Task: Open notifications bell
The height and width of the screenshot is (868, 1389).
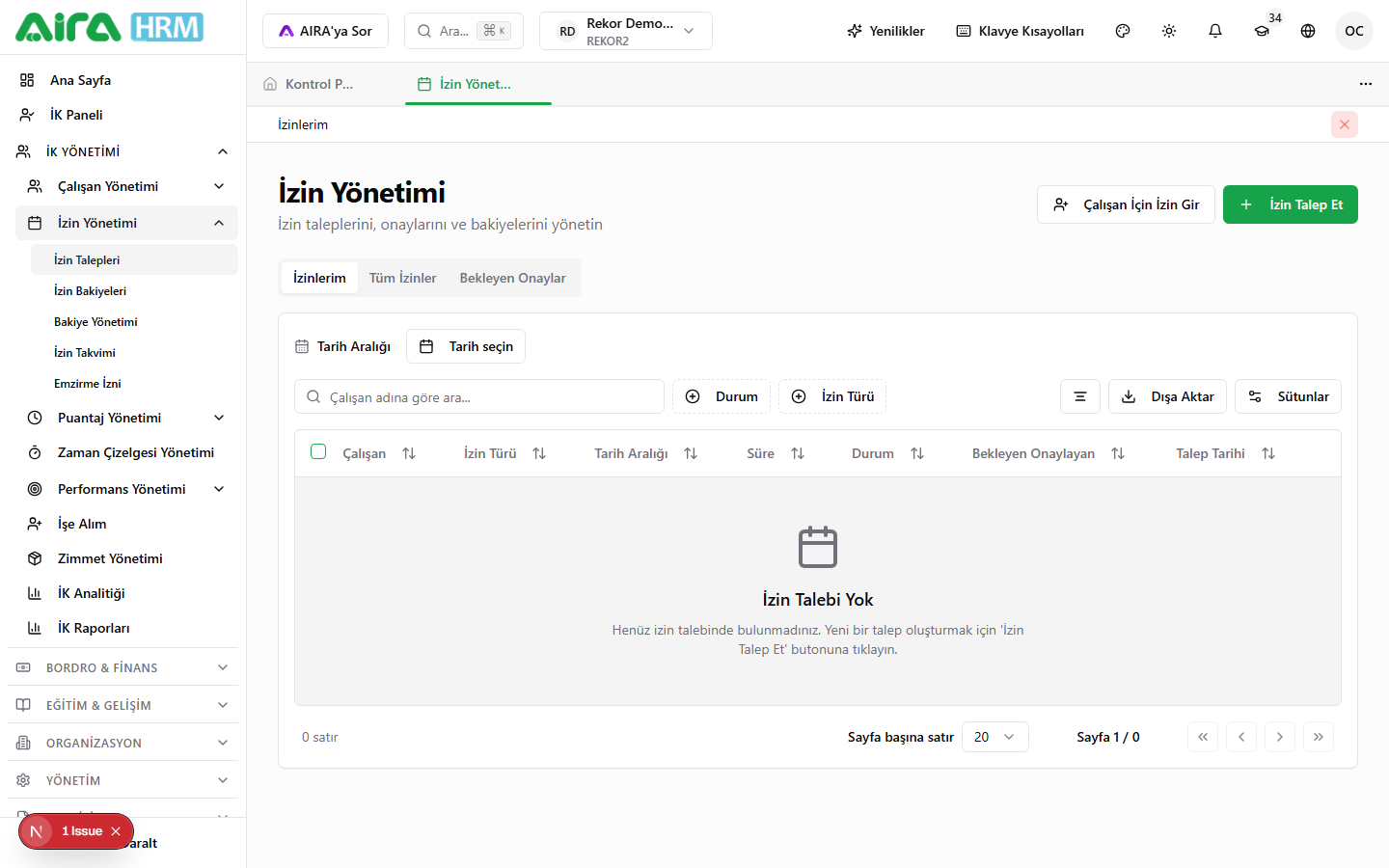Action: point(1215,31)
